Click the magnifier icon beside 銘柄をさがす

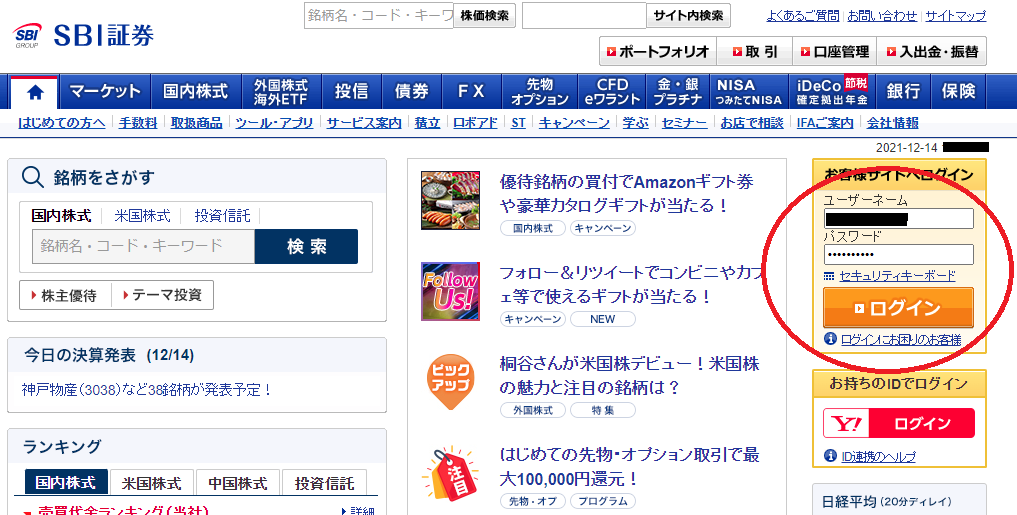click(32, 176)
